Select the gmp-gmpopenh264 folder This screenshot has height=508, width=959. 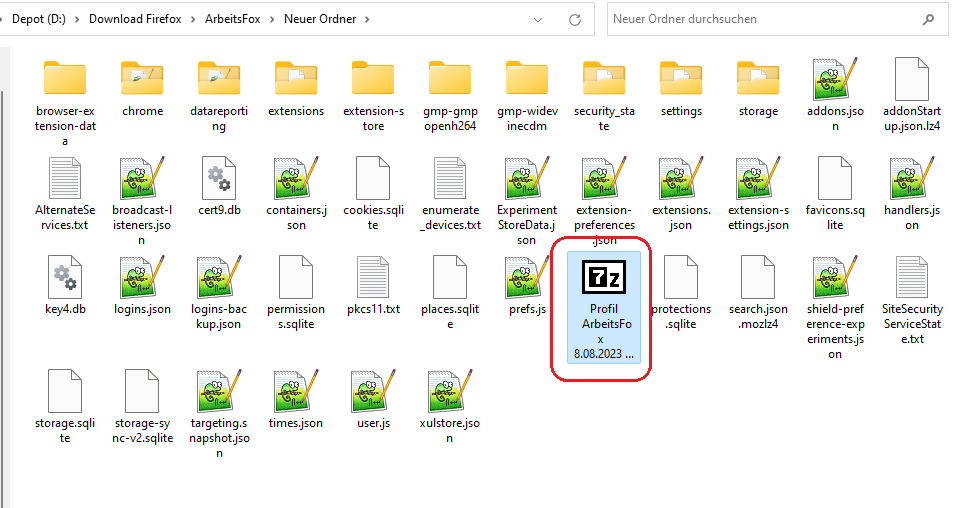pos(450,96)
